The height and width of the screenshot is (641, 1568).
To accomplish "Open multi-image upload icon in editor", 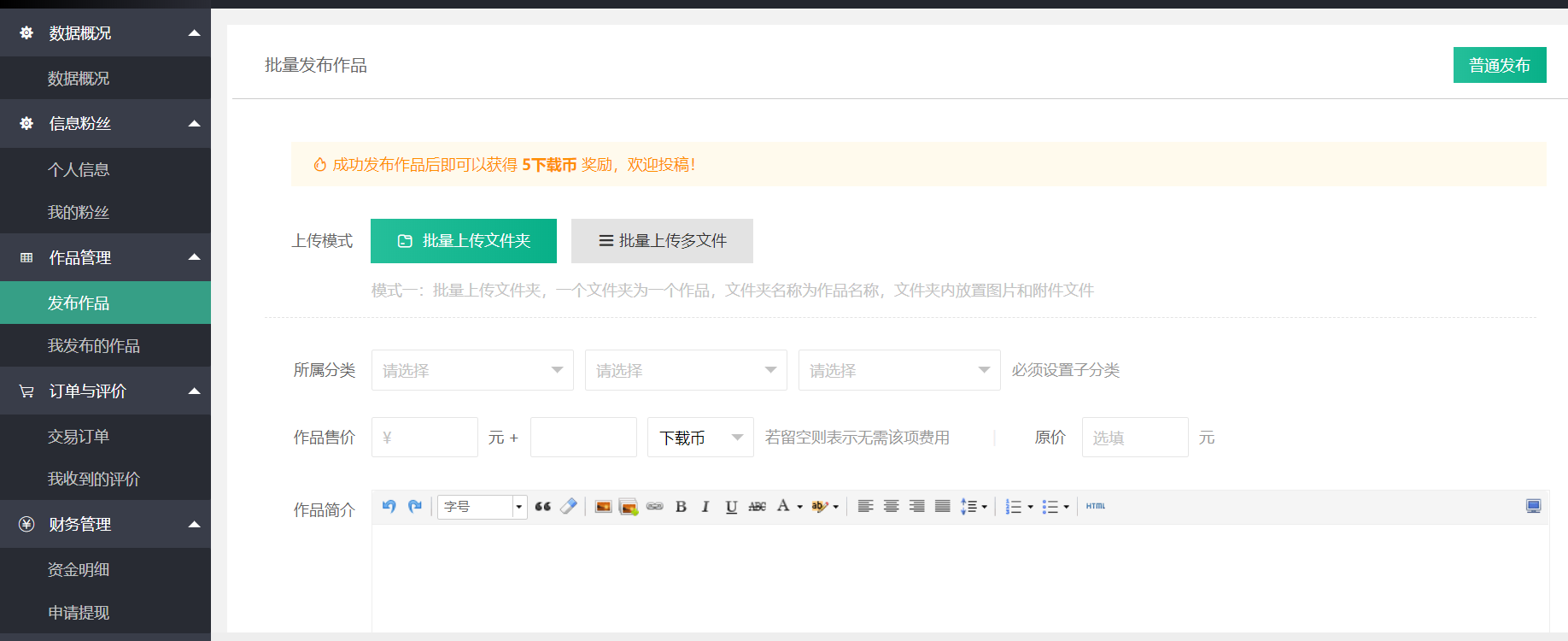I will pyautogui.click(x=629, y=506).
